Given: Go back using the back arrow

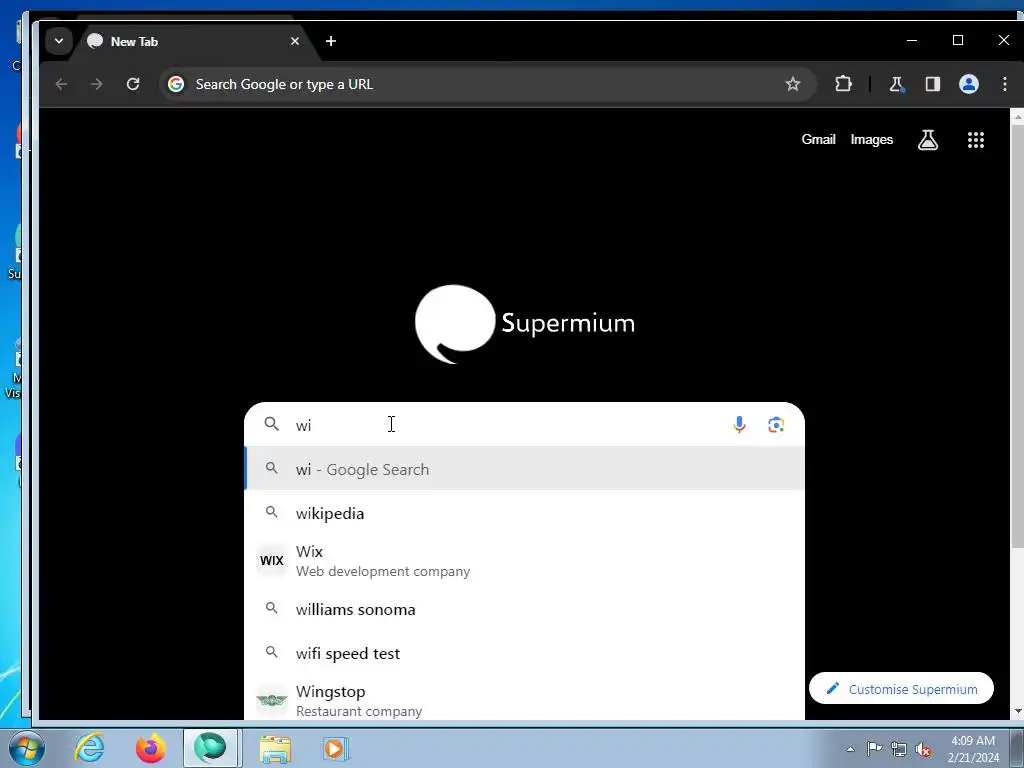Looking at the screenshot, I should point(61,84).
